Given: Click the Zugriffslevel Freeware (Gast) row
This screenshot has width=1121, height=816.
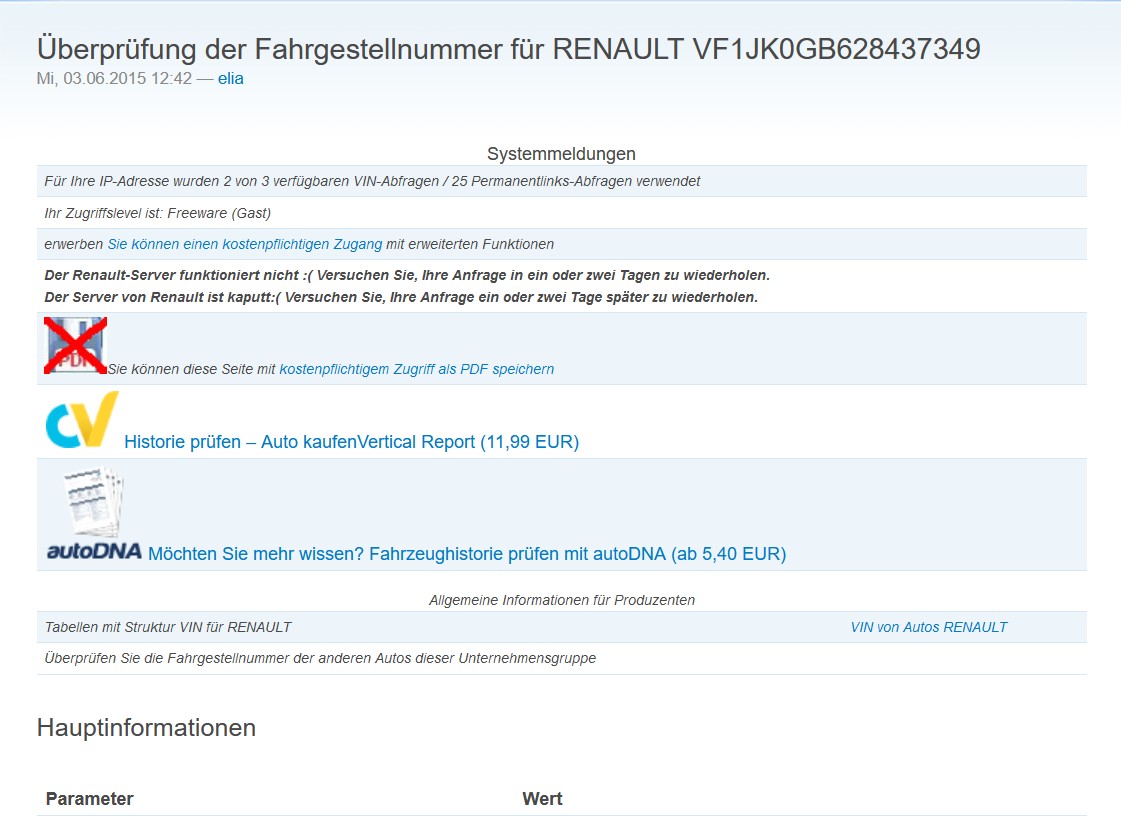Looking at the screenshot, I should pos(157,213).
